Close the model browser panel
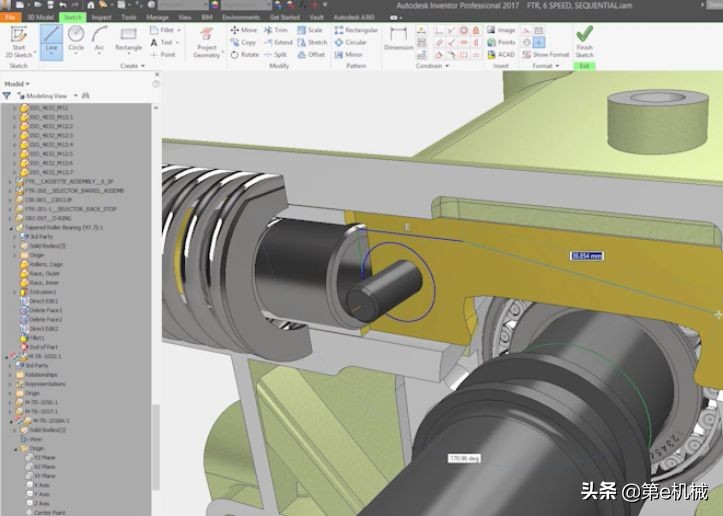 [x=157, y=74]
